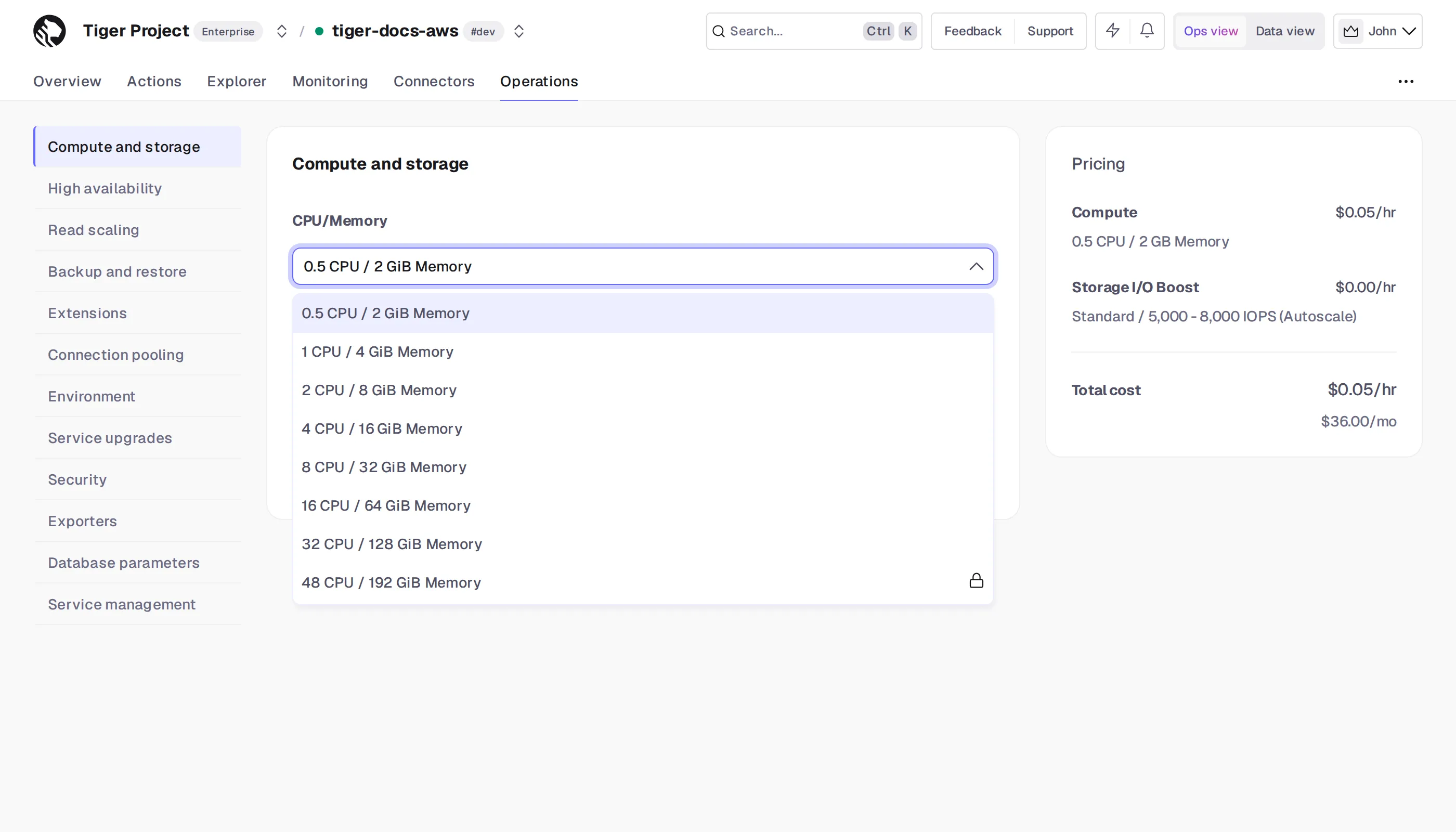Open the Connectors tab

tap(434, 82)
